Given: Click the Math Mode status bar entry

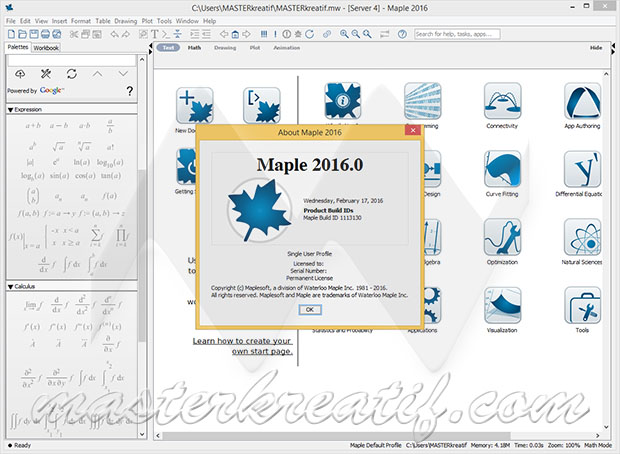Looking at the screenshot, I should coord(598,445).
